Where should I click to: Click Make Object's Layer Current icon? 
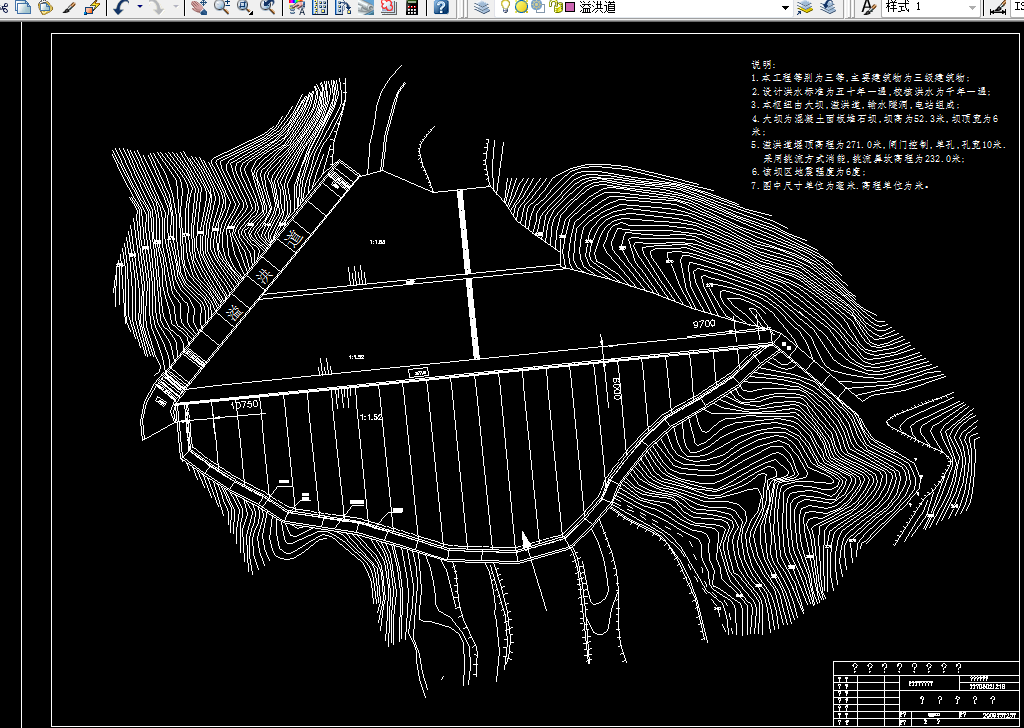806,7
